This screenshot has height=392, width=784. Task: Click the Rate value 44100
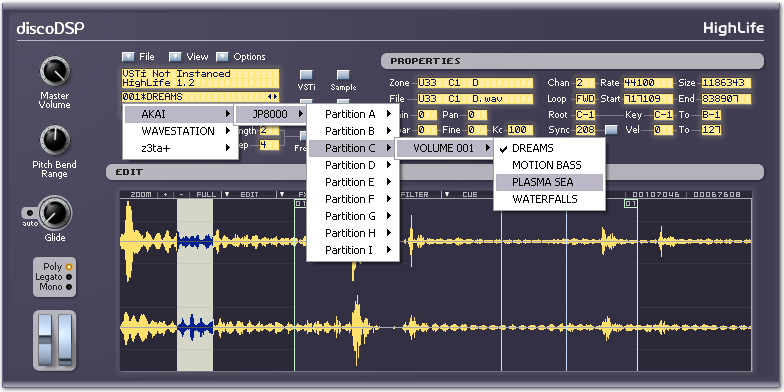coord(648,83)
